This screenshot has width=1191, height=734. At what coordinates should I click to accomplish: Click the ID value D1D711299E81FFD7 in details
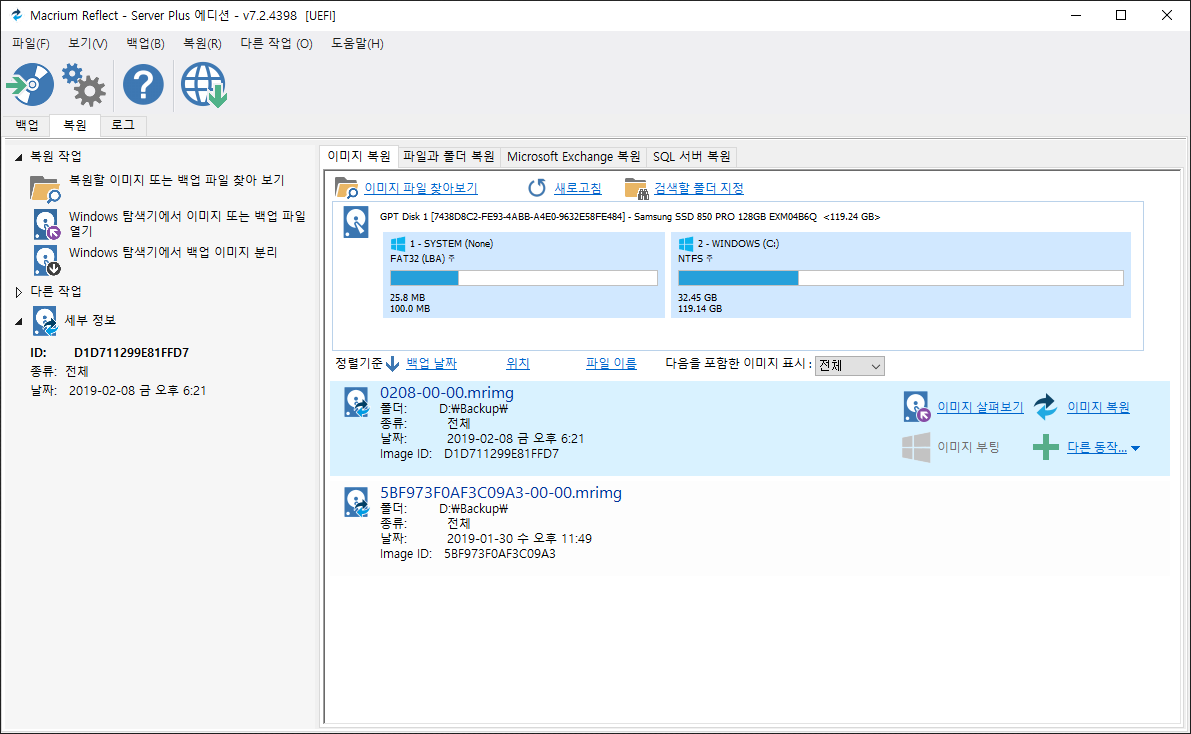[x=131, y=353]
